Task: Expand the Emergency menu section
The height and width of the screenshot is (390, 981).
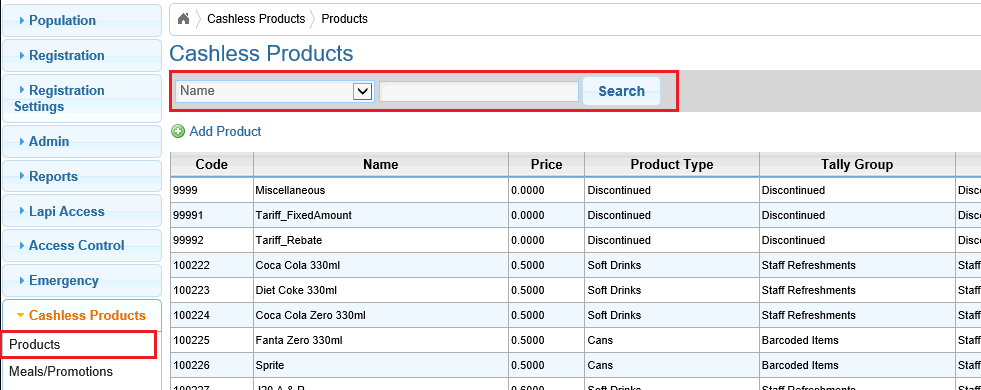Action: pos(82,280)
